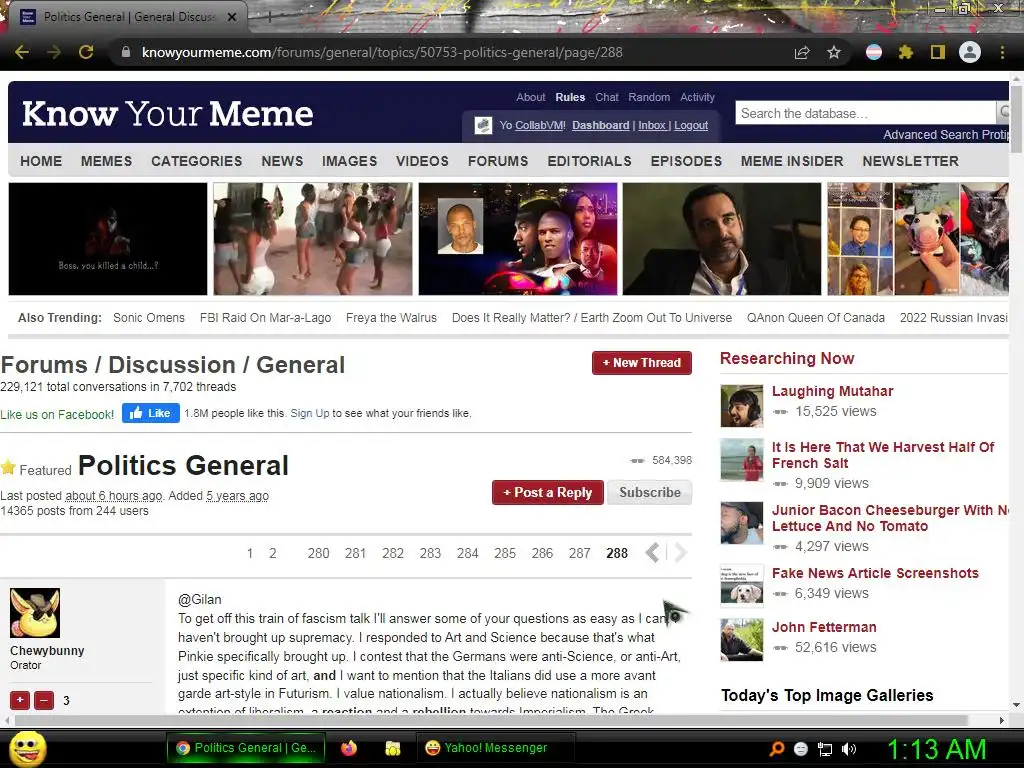Bookmark this page with the star icon
Viewport: 1024px width, 768px height.
pyautogui.click(x=834, y=52)
